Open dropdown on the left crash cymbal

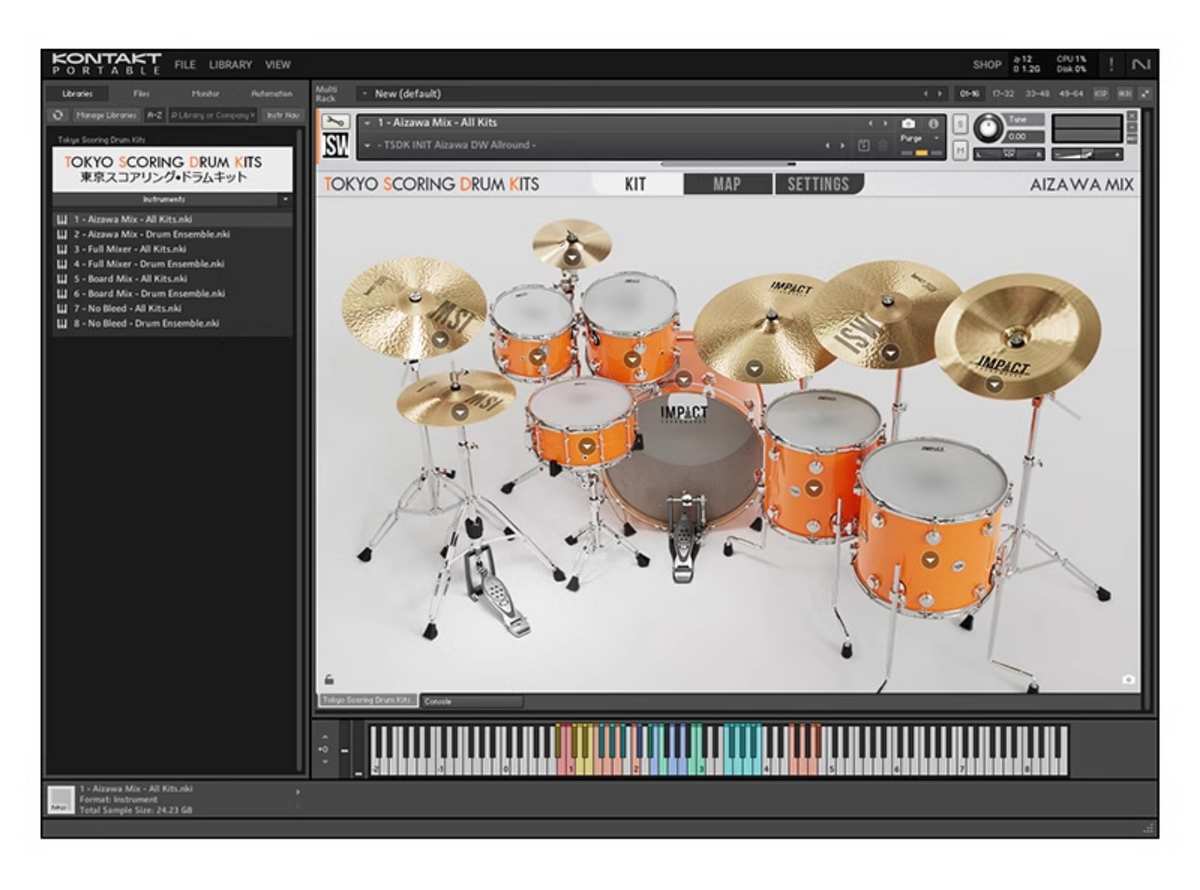pos(440,339)
